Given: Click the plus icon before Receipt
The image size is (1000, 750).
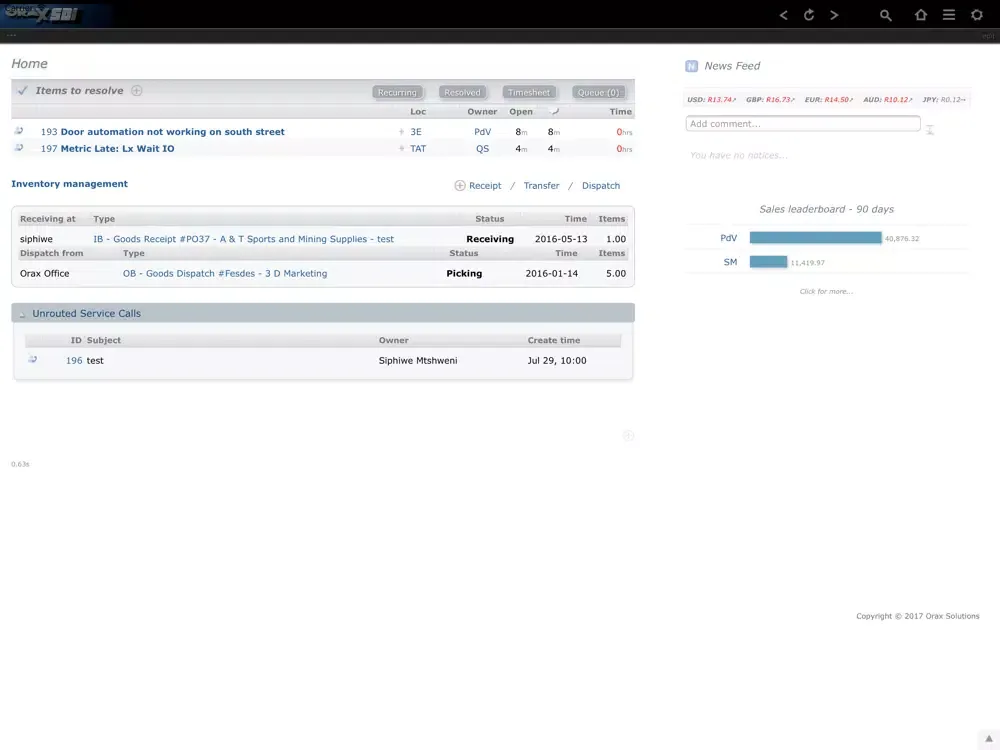Looking at the screenshot, I should click(460, 185).
